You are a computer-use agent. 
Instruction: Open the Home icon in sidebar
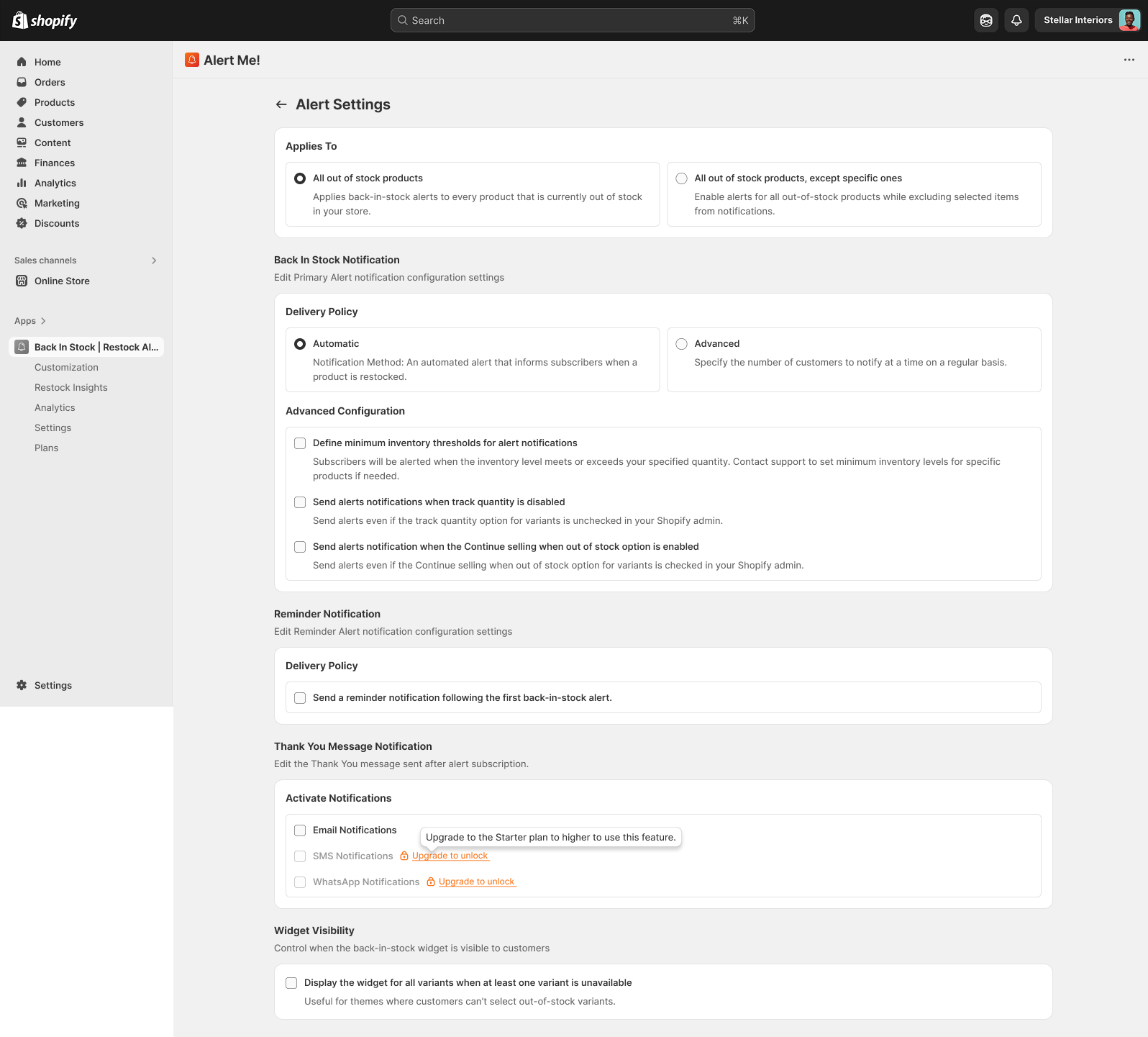[x=22, y=62]
